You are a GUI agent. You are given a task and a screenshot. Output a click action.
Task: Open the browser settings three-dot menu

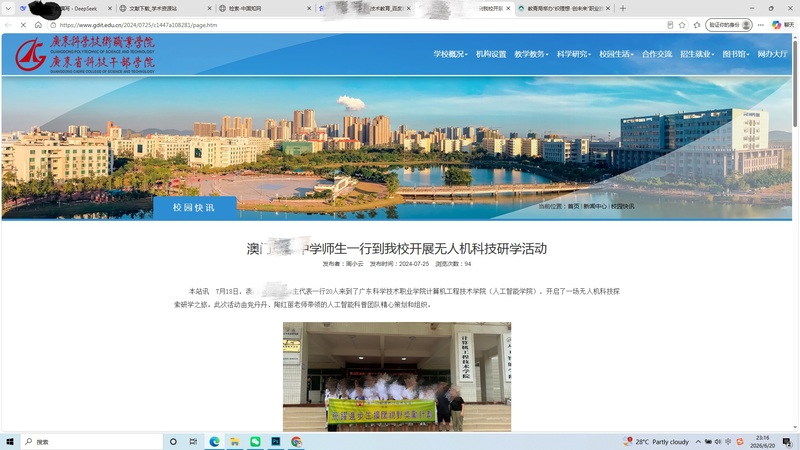pos(761,24)
